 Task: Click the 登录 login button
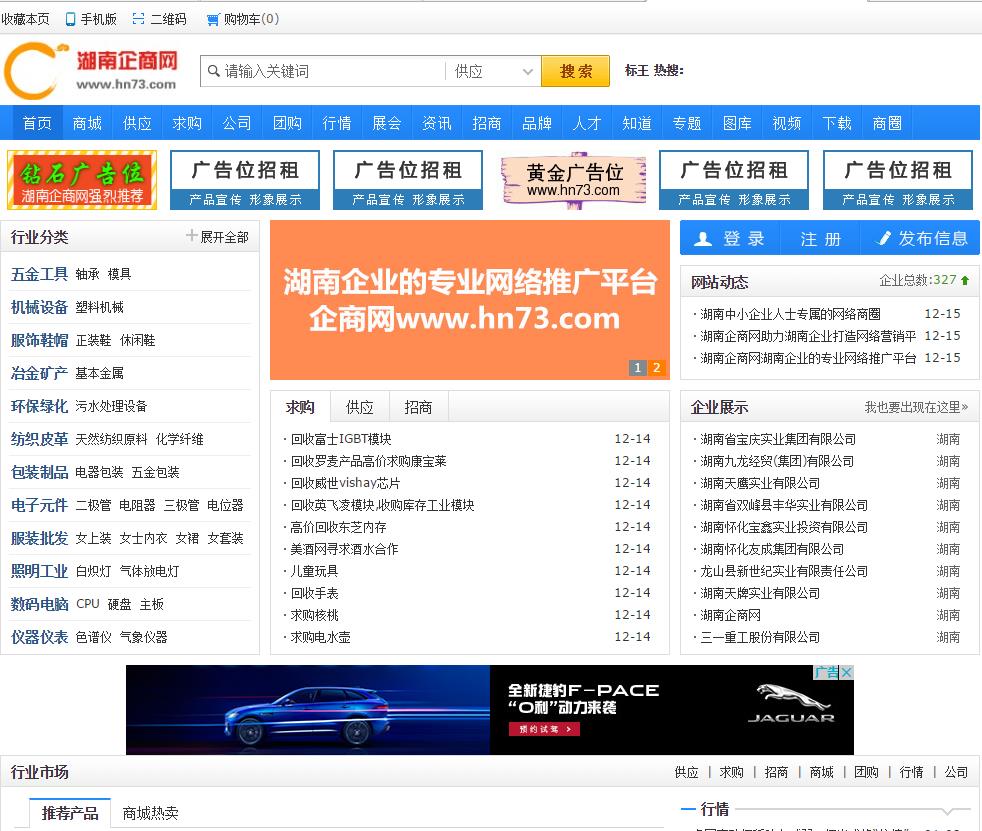tap(730, 239)
